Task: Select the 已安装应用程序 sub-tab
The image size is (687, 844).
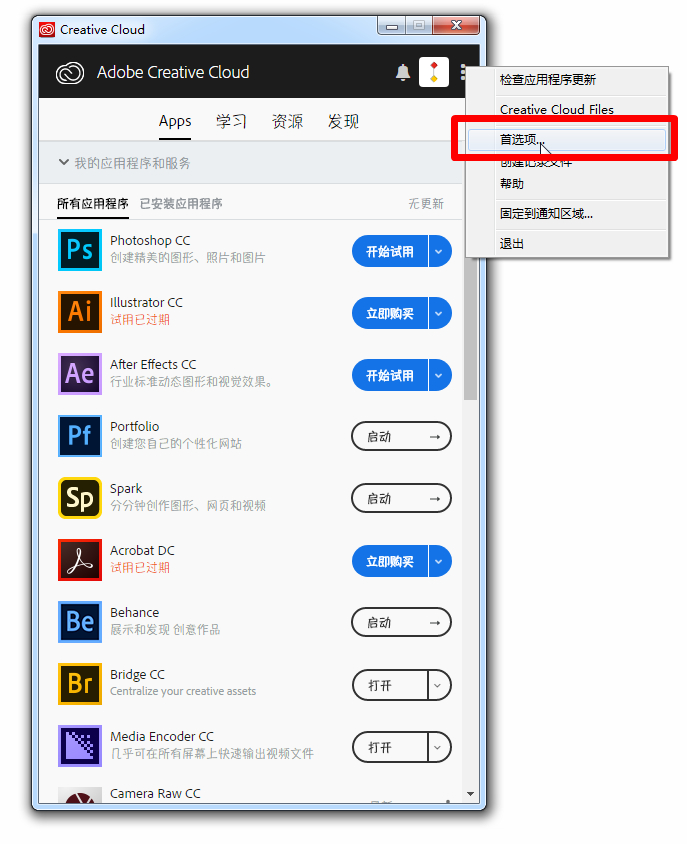Action: [181, 203]
